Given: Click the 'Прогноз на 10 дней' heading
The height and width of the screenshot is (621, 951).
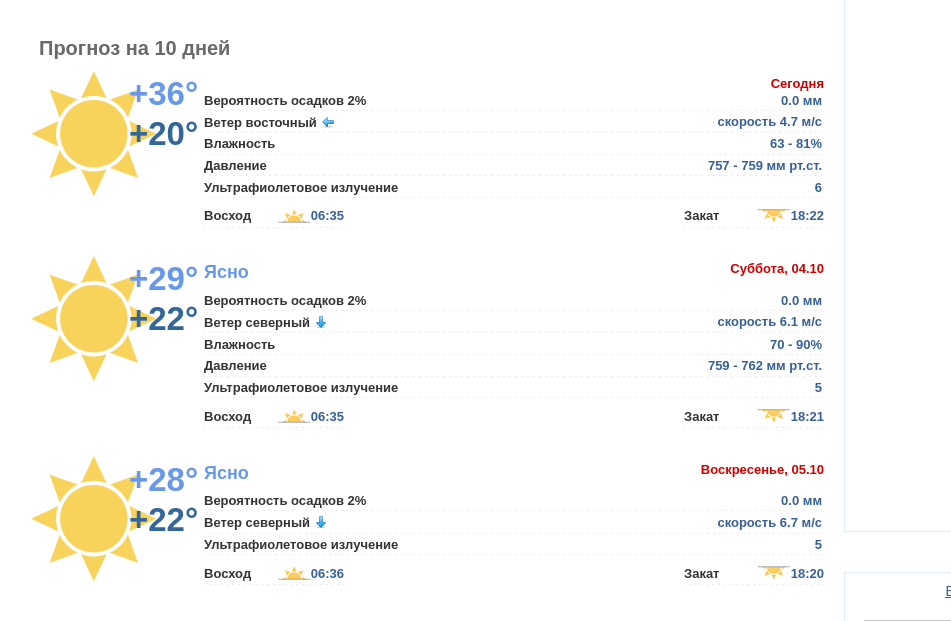Looking at the screenshot, I should 134,48.
